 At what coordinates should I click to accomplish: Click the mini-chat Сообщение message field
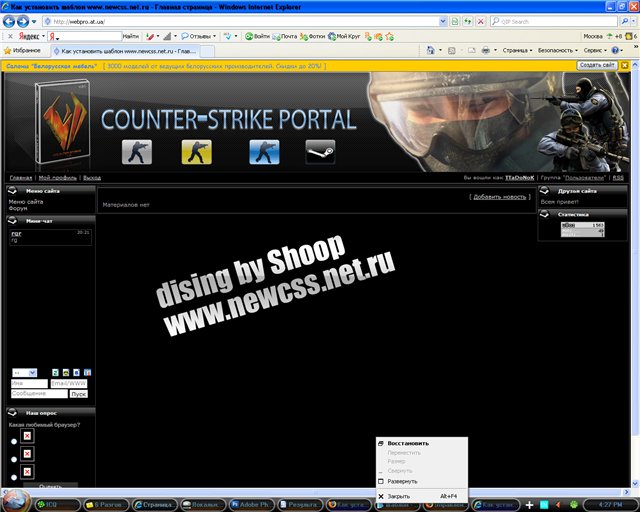pyautogui.click(x=39, y=394)
